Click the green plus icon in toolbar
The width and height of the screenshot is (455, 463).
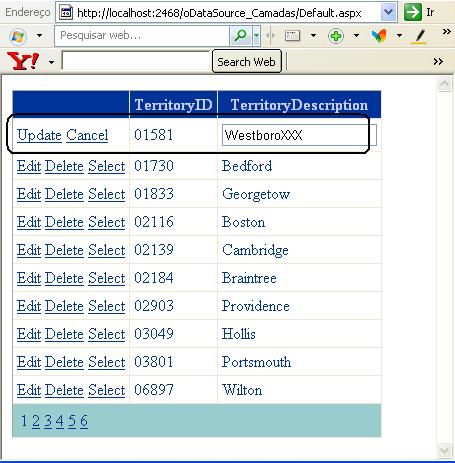click(336, 35)
